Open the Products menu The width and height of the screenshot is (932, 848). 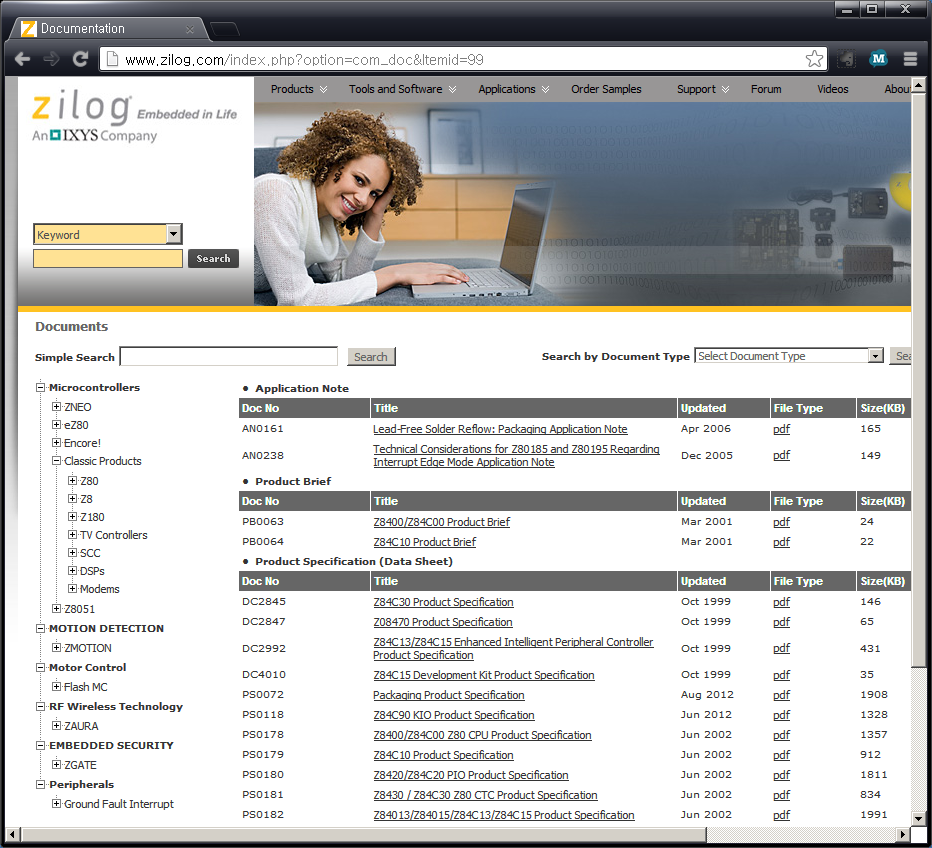298,89
